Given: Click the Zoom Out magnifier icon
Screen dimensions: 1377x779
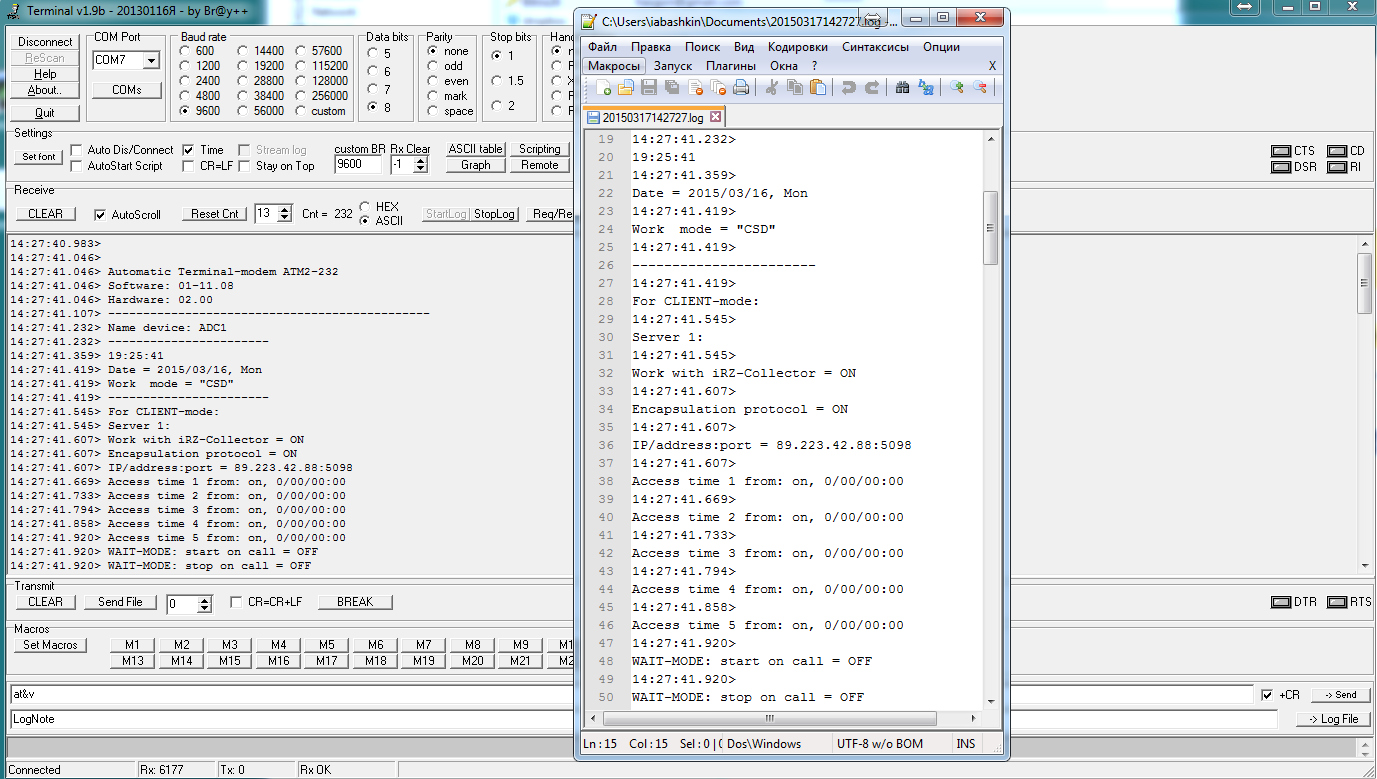Looking at the screenshot, I should click(980, 88).
